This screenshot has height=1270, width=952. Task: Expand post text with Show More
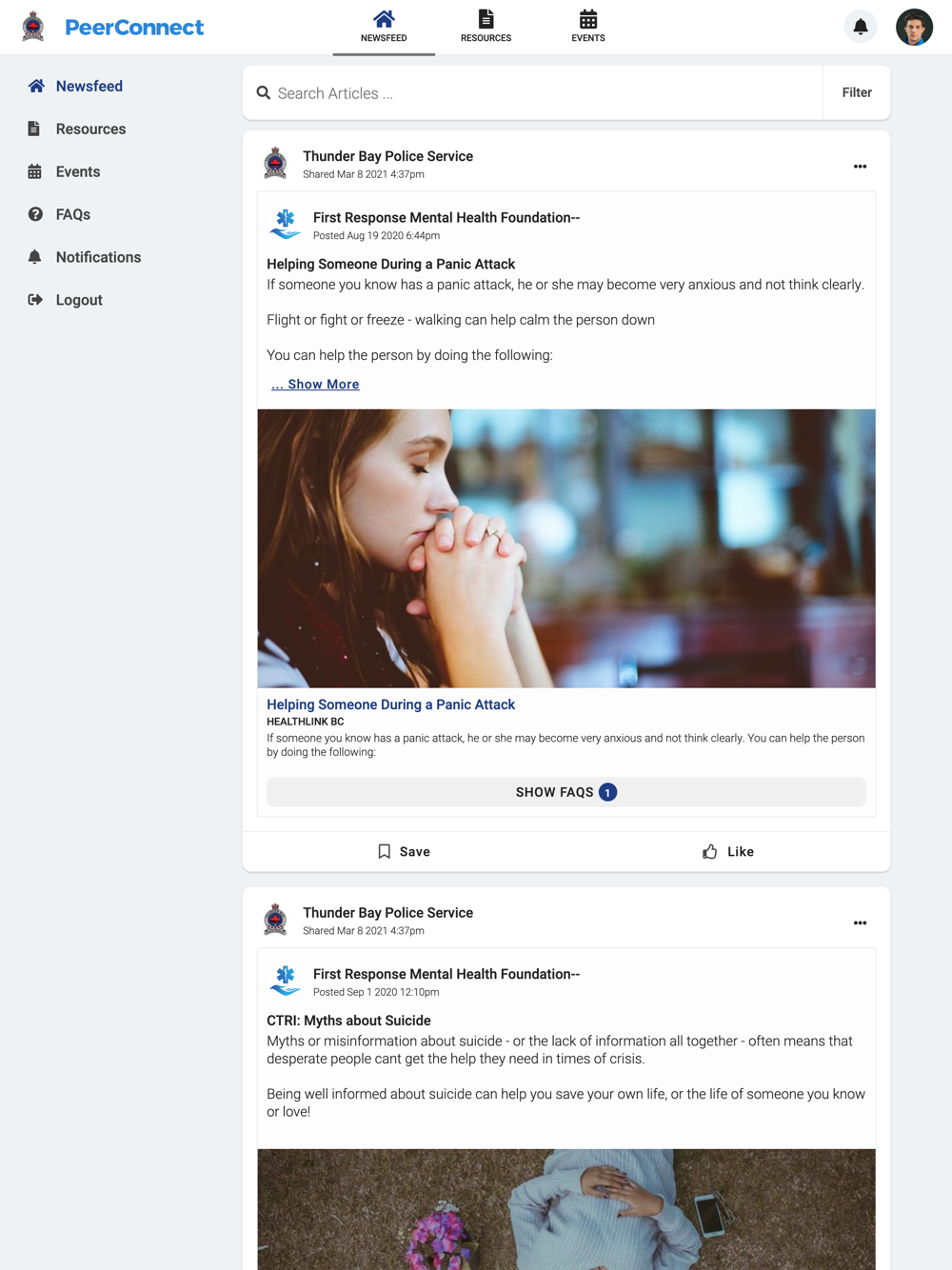coord(315,385)
